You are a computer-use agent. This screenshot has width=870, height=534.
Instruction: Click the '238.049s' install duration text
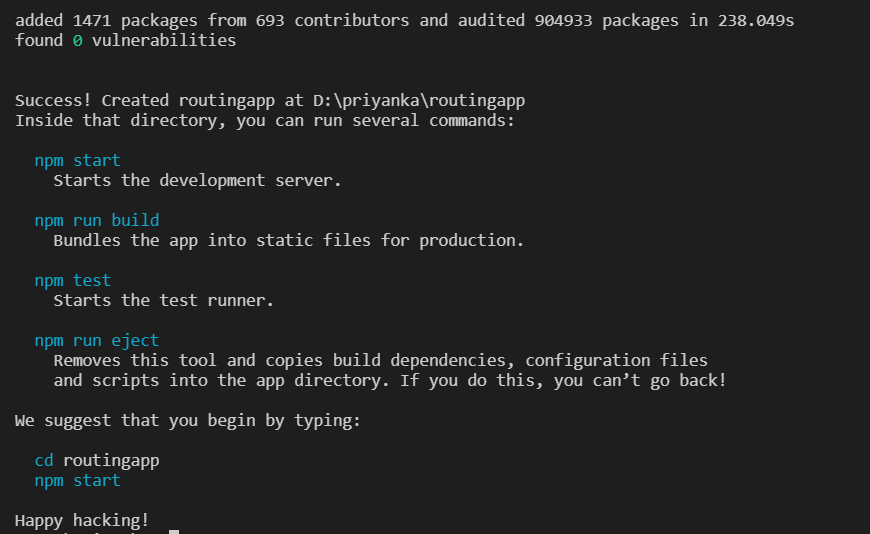[x=756, y=21]
